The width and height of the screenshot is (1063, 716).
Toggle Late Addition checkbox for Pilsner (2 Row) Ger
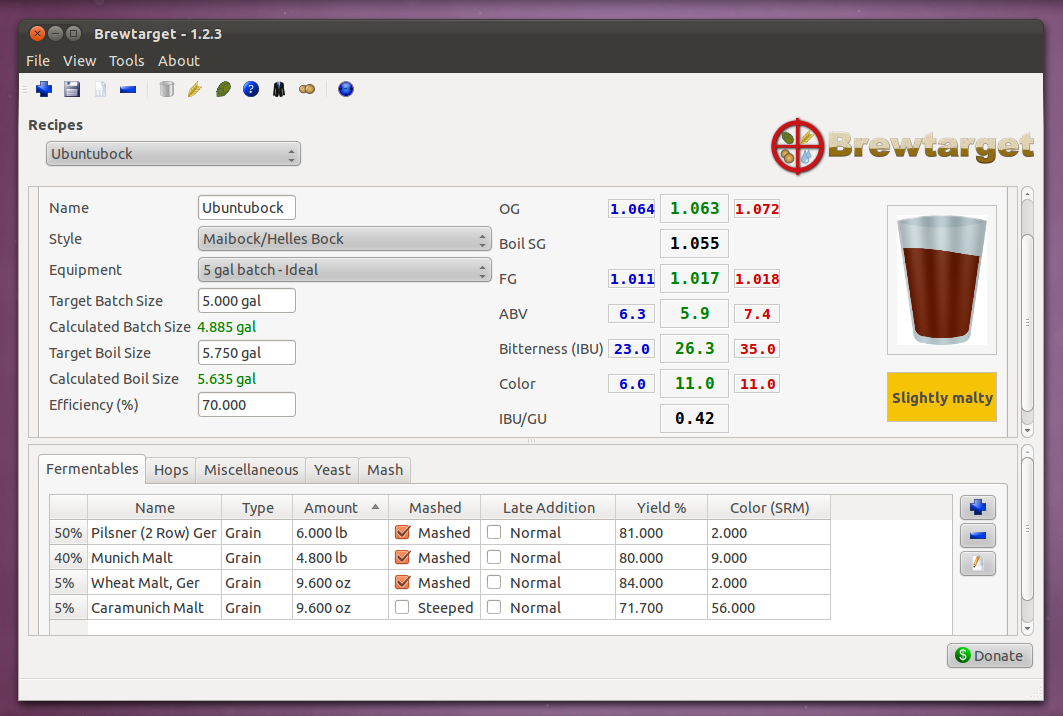click(x=494, y=532)
